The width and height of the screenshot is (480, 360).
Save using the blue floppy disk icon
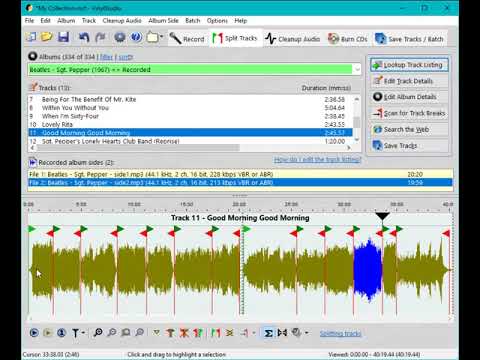[x=63, y=37]
